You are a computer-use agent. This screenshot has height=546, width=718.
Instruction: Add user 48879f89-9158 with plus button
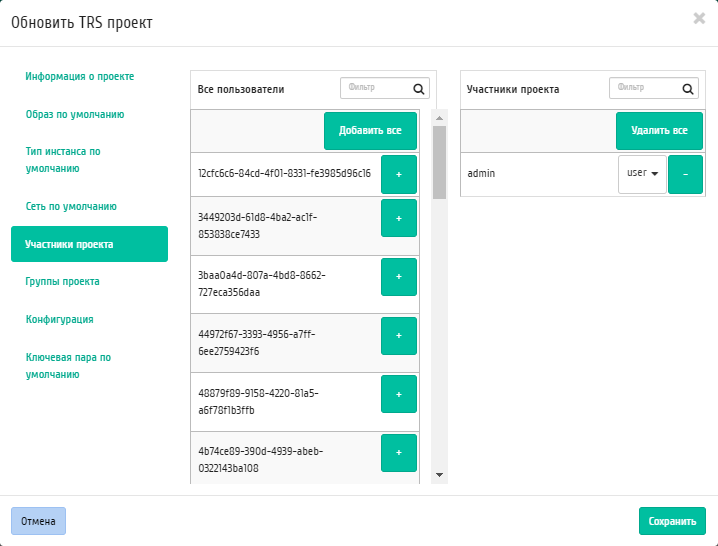click(x=399, y=395)
